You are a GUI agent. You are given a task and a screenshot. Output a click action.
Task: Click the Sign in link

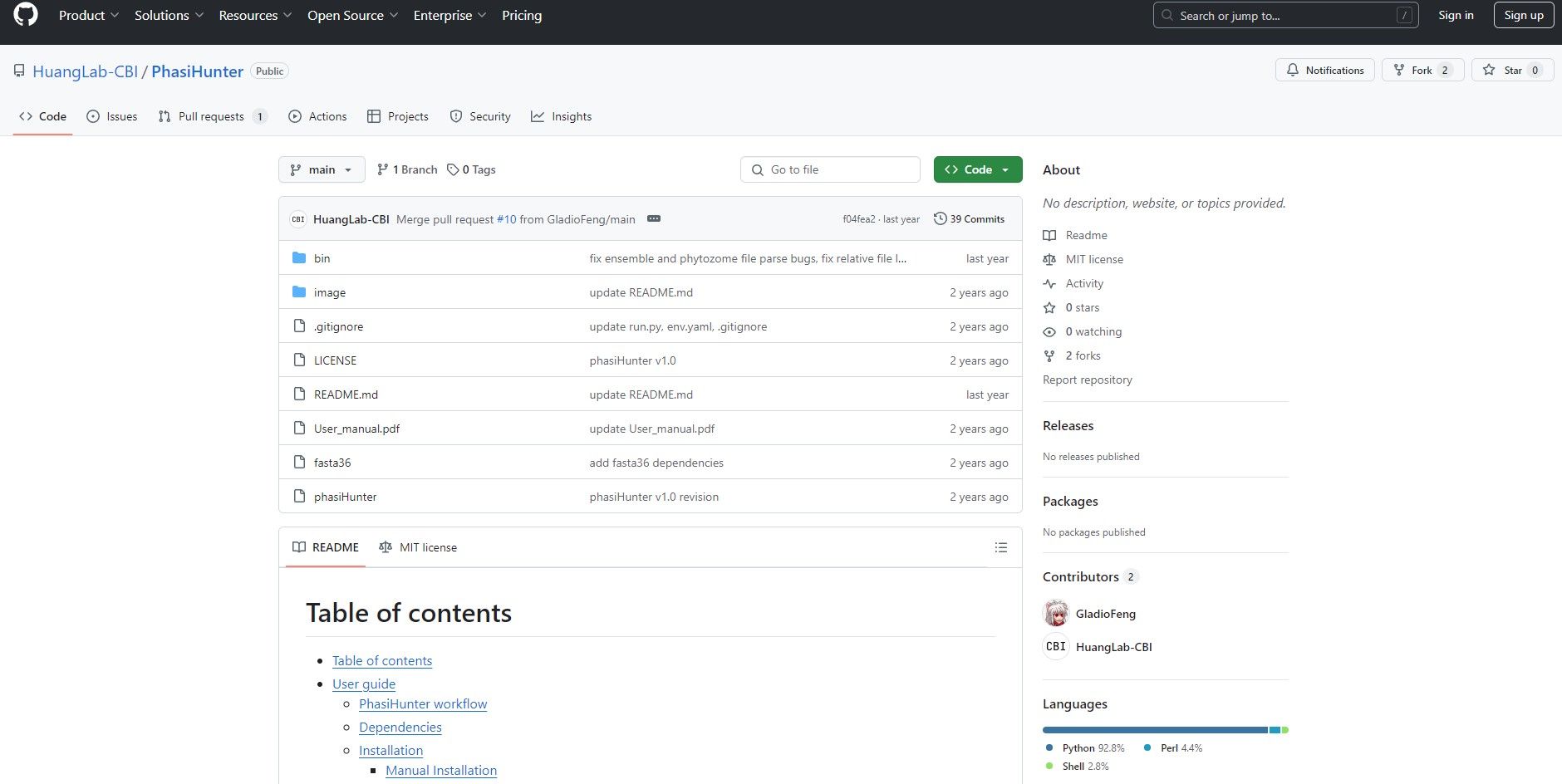[1456, 15]
